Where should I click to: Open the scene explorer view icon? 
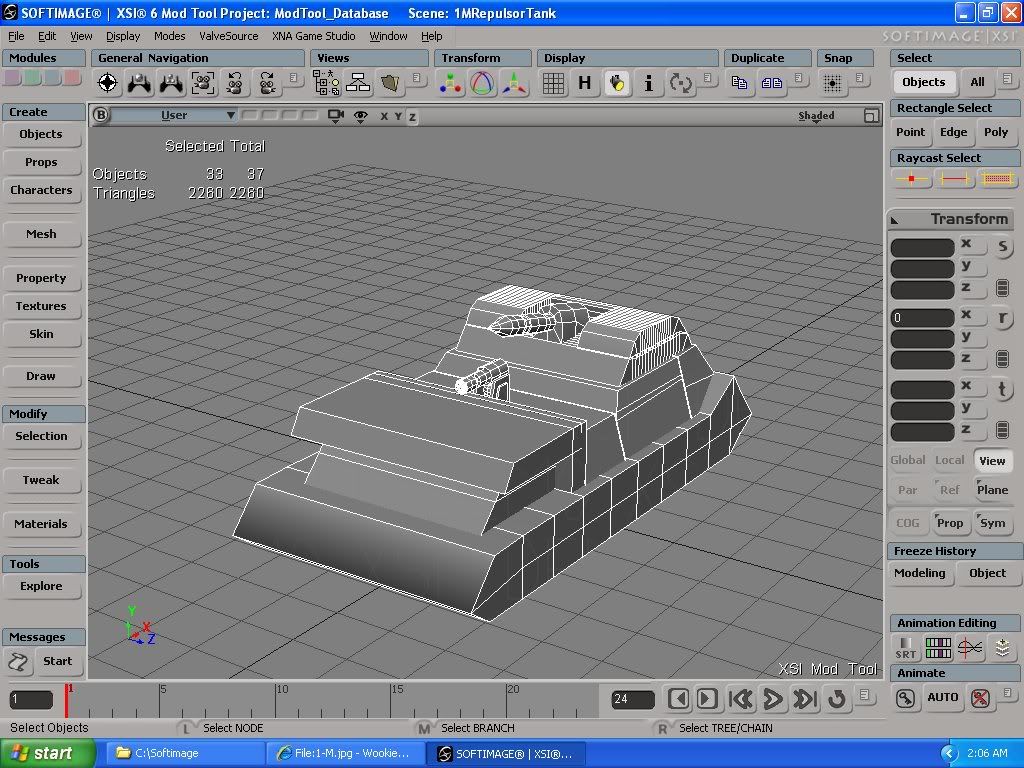[x=326, y=83]
